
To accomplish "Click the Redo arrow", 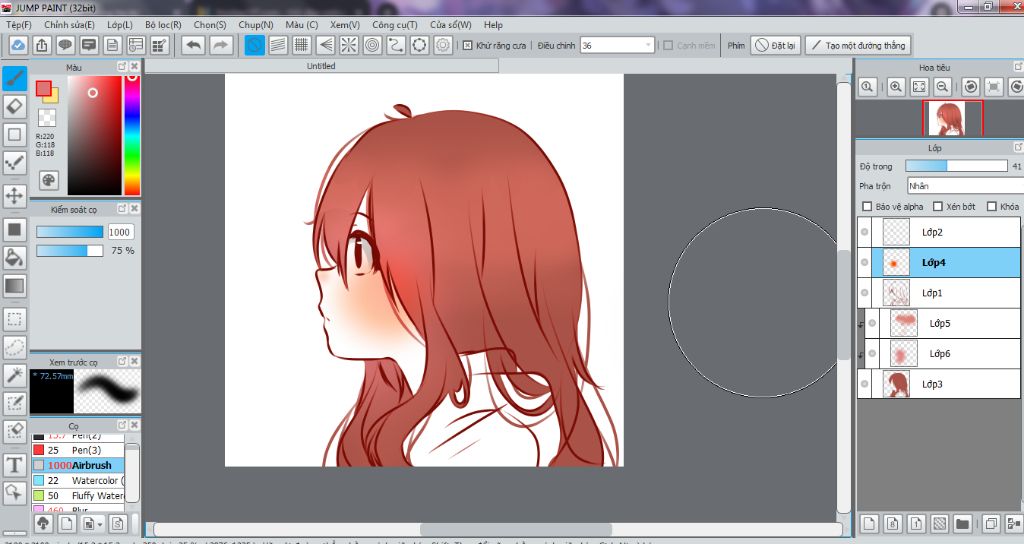I will (x=221, y=46).
